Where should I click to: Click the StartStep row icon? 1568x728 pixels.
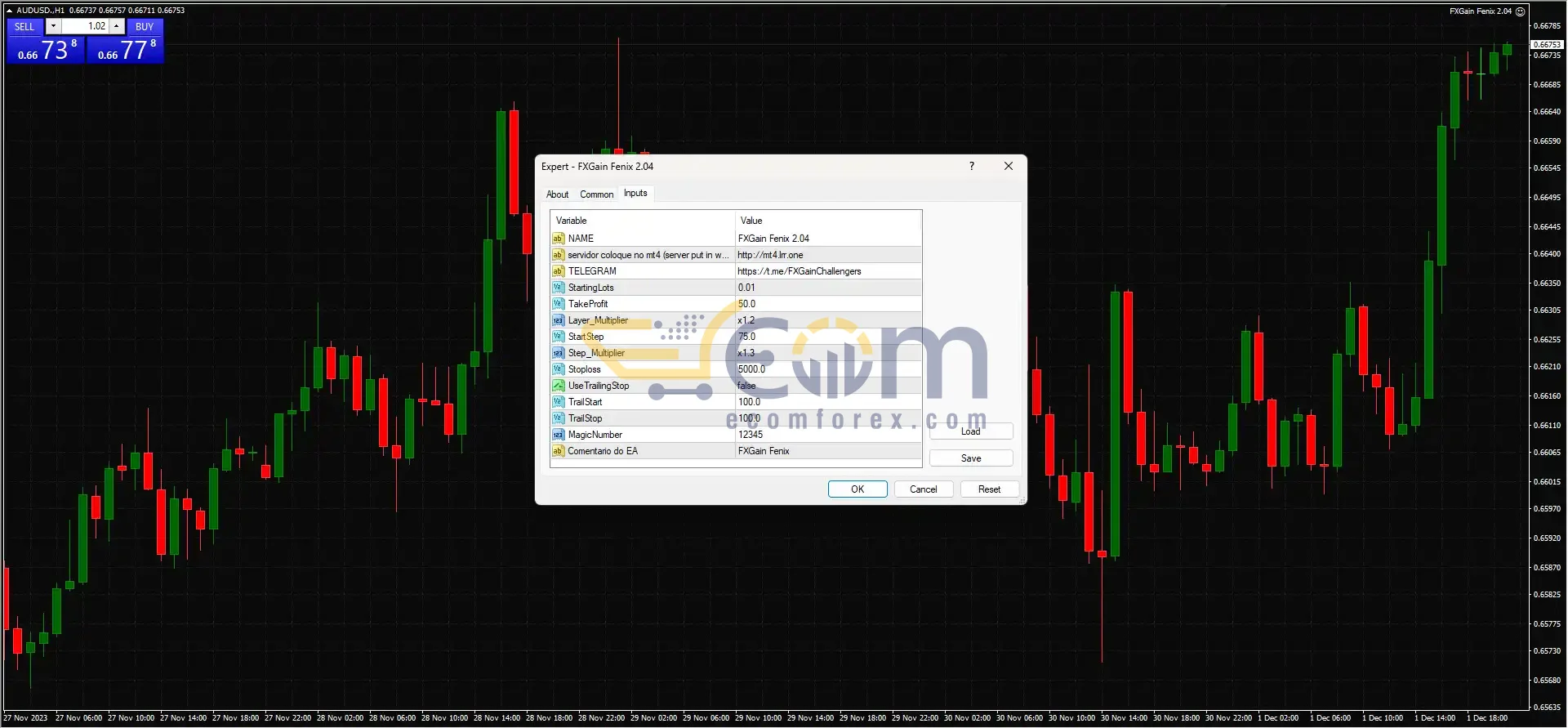point(559,337)
